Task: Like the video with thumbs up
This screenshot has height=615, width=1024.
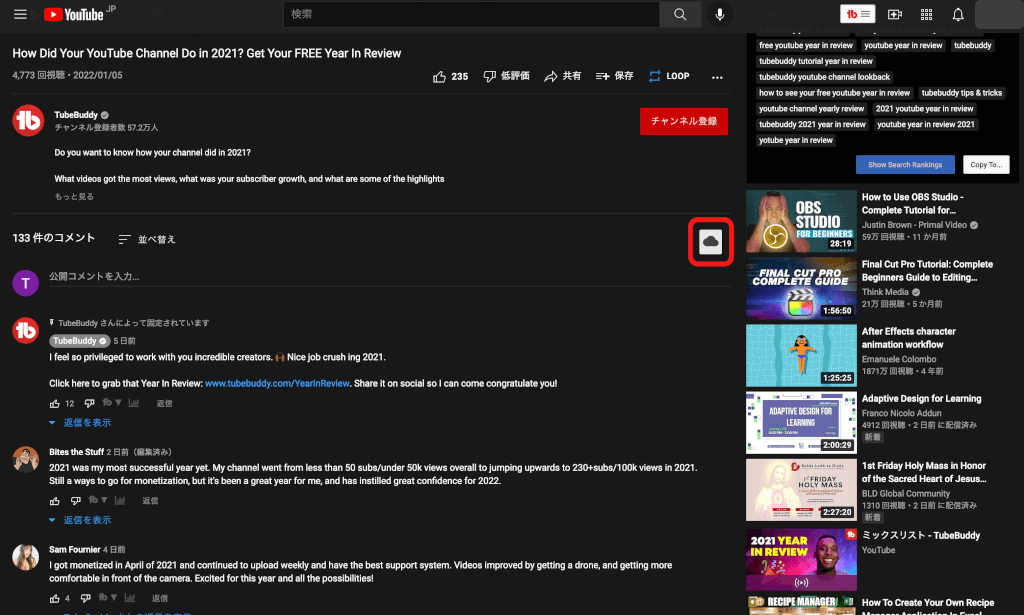Action: click(450, 76)
